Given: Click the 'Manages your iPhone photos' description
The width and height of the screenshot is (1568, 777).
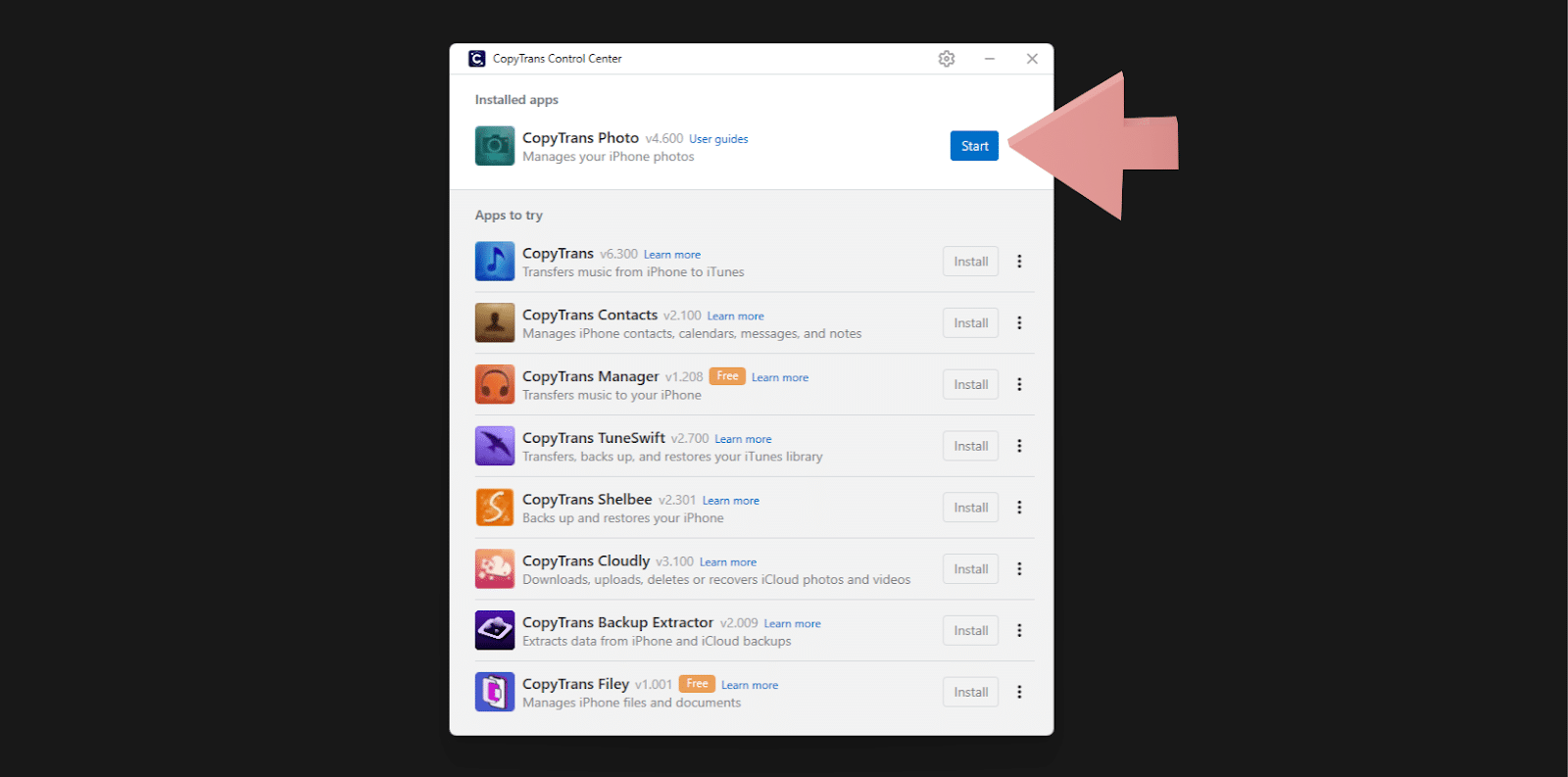Looking at the screenshot, I should 608,157.
